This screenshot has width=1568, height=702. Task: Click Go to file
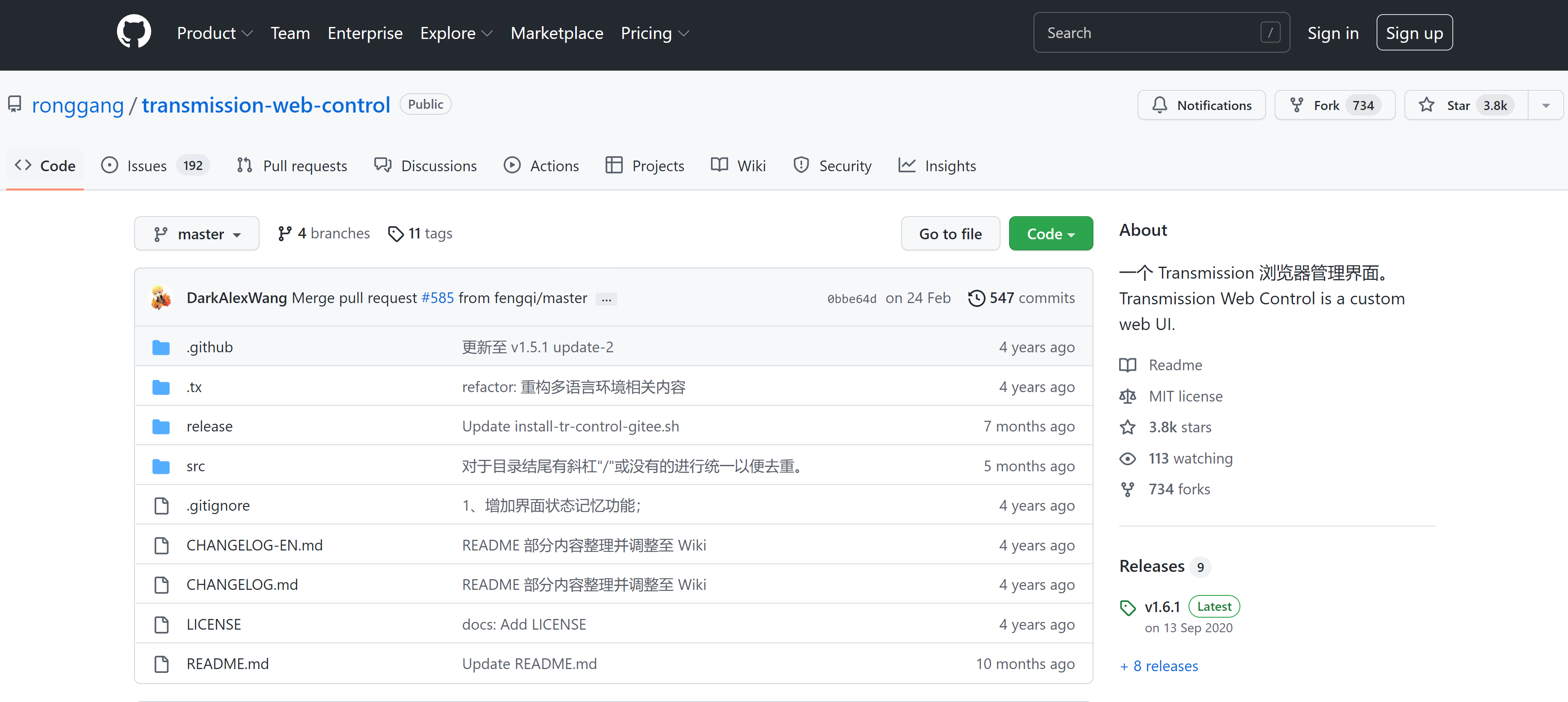[x=950, y=234]
